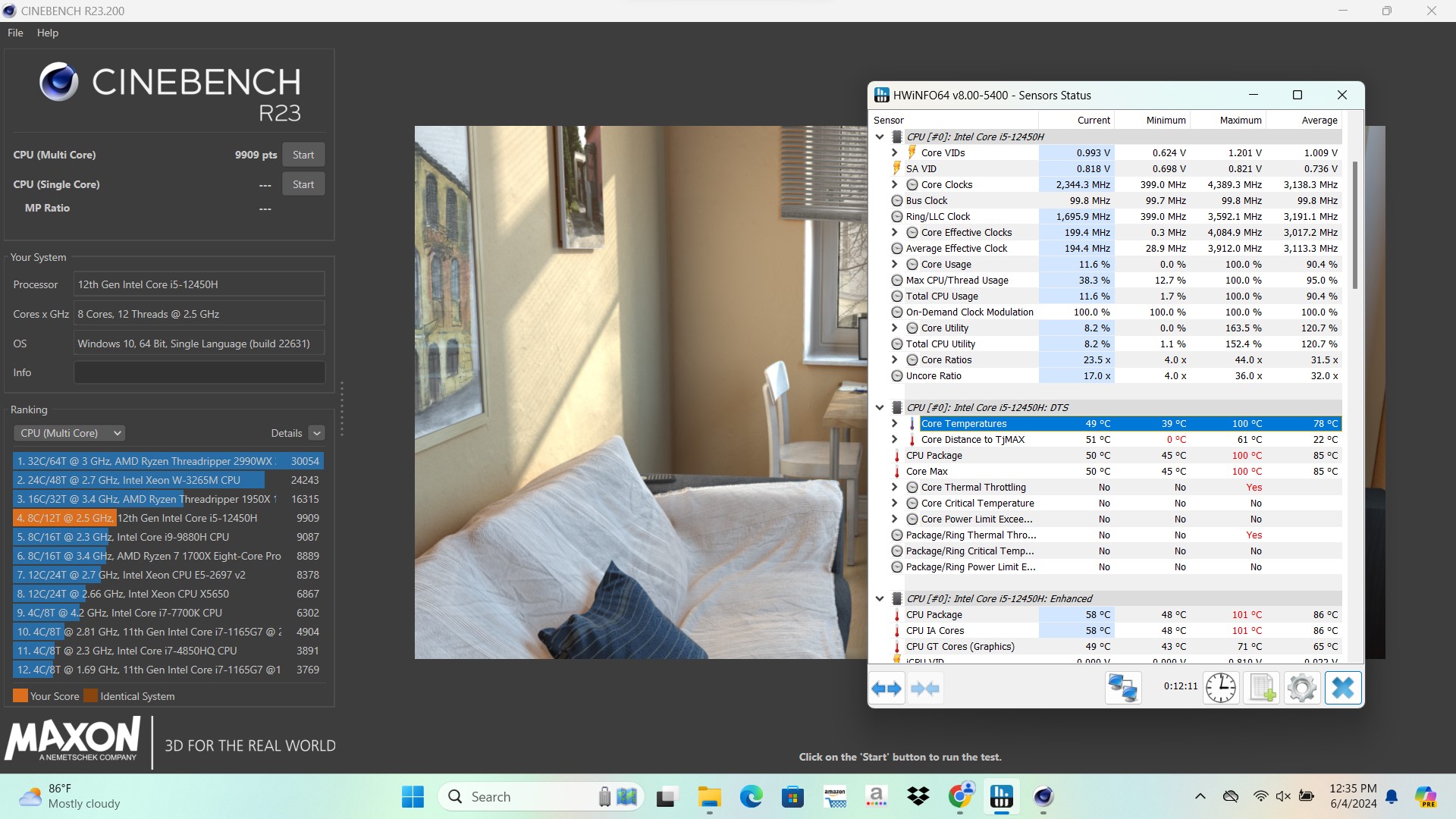The height and width of the screenshot is (819, 1456).
Task: Open Amazon 'a' taskbar icon
Action: click(877, 796)
